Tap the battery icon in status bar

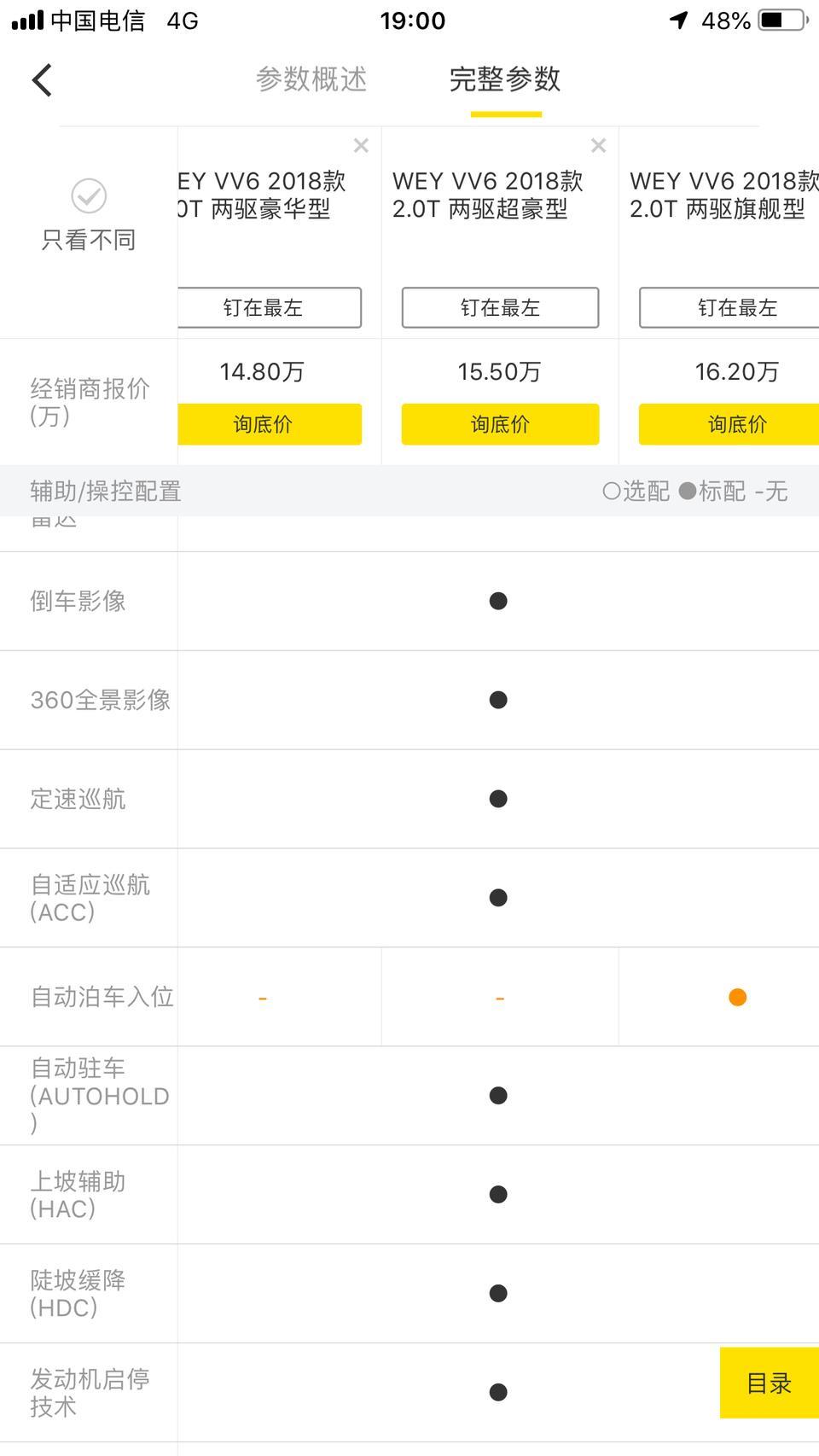pyautogui.click(x=783, y=20)
